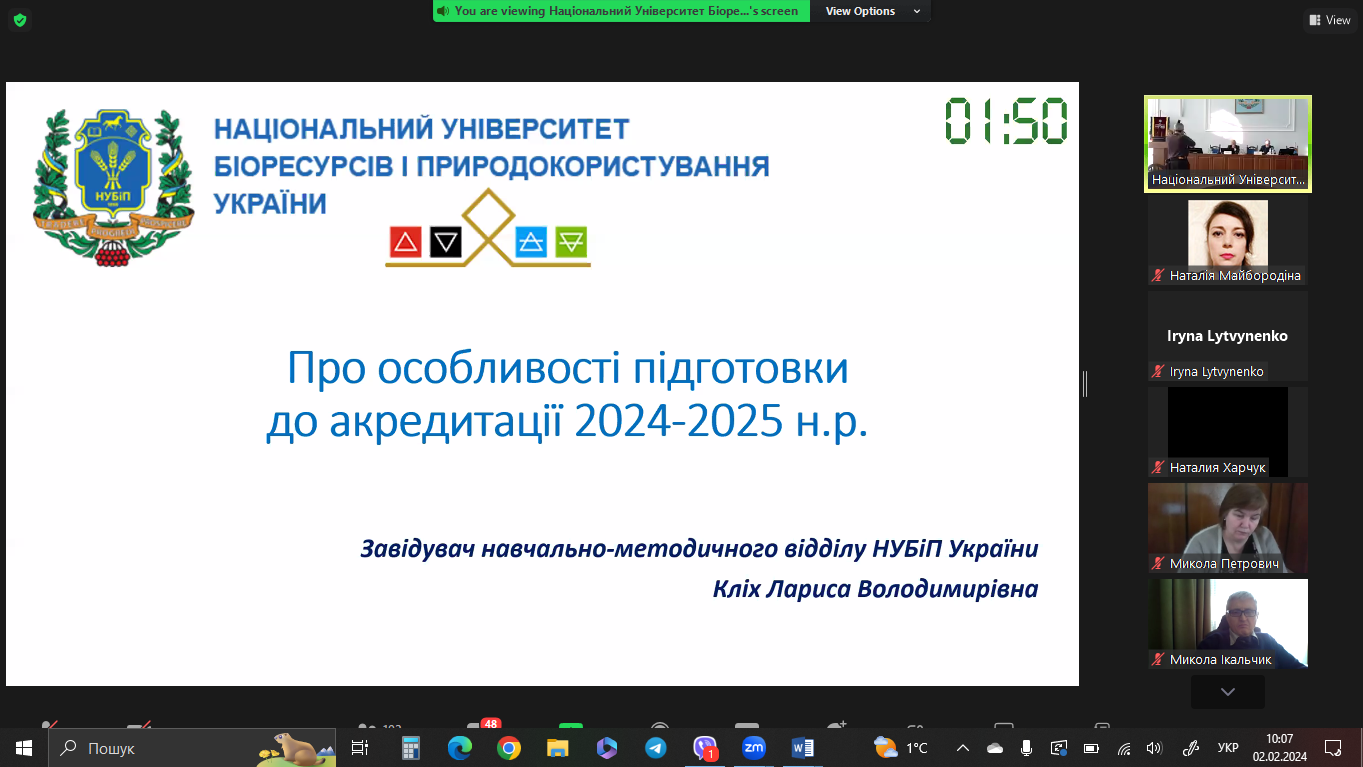Show more participants with down chevron

pos(1228,692)
